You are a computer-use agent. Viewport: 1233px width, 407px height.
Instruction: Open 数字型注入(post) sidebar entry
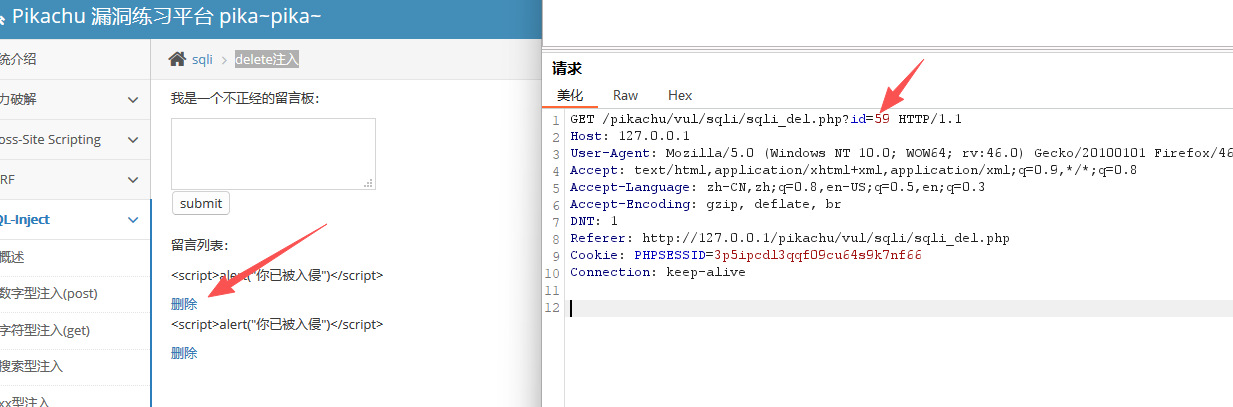75,294
